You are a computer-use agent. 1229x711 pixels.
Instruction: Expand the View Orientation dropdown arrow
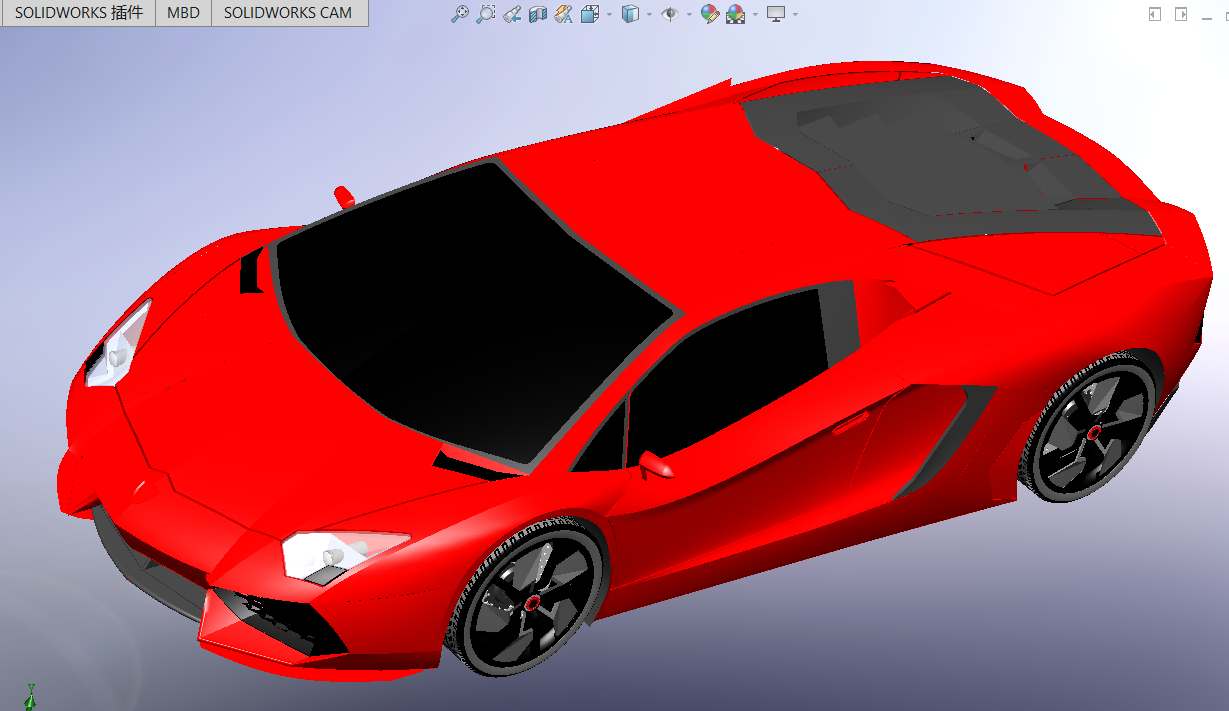click(x=609, y=14)
